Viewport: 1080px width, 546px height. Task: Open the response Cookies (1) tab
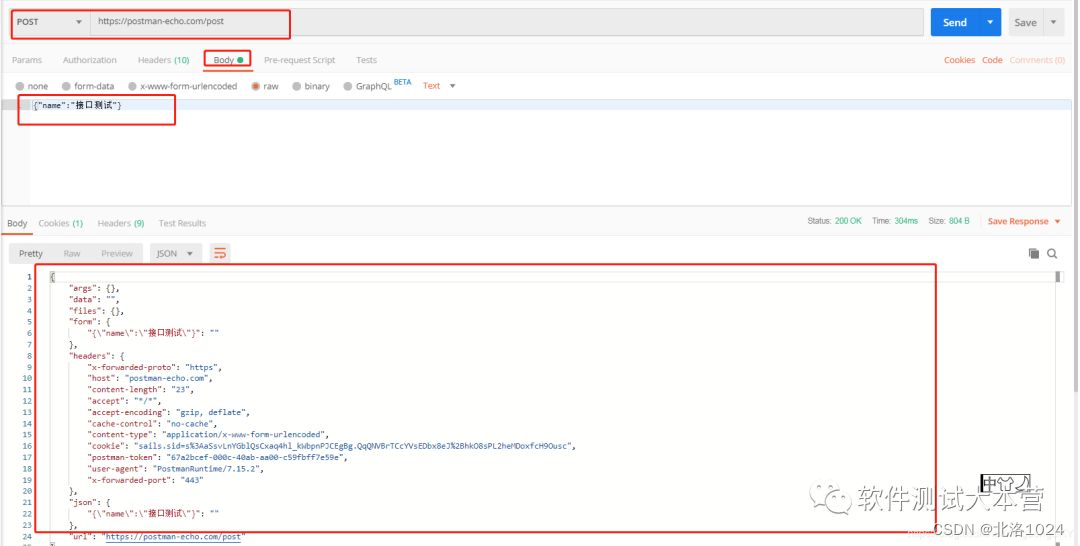coord(61,223)
